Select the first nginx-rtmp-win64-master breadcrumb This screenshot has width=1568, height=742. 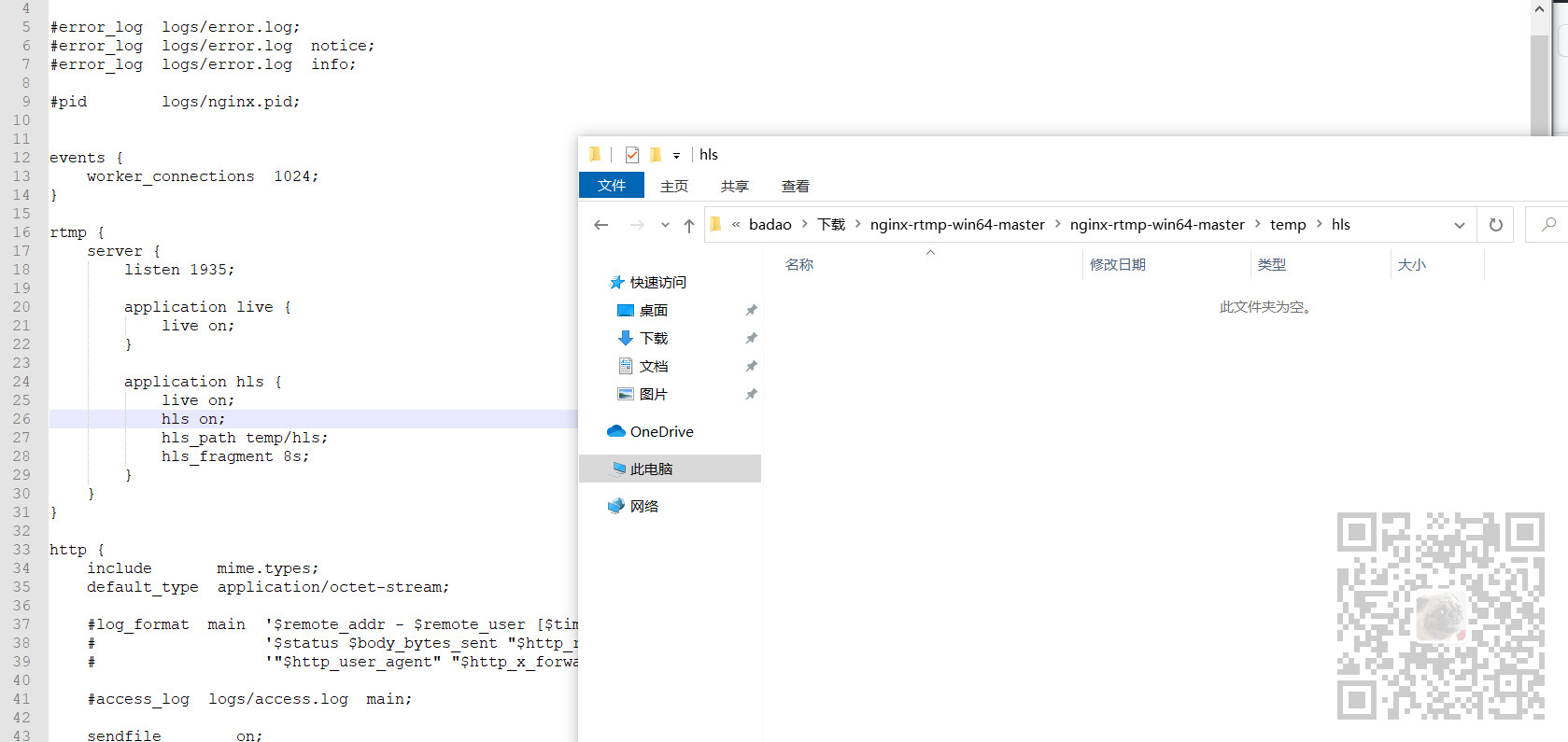click(957, 225)
